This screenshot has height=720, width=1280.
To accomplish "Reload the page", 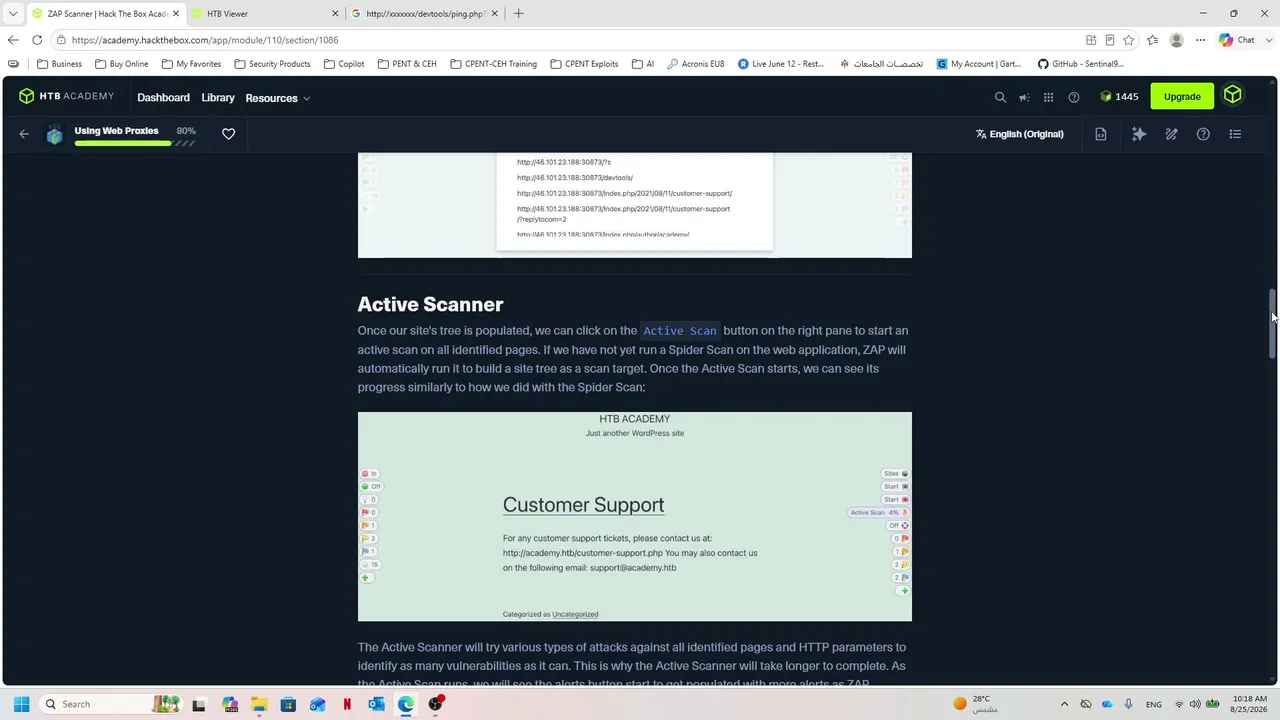I will pos(37,40).
